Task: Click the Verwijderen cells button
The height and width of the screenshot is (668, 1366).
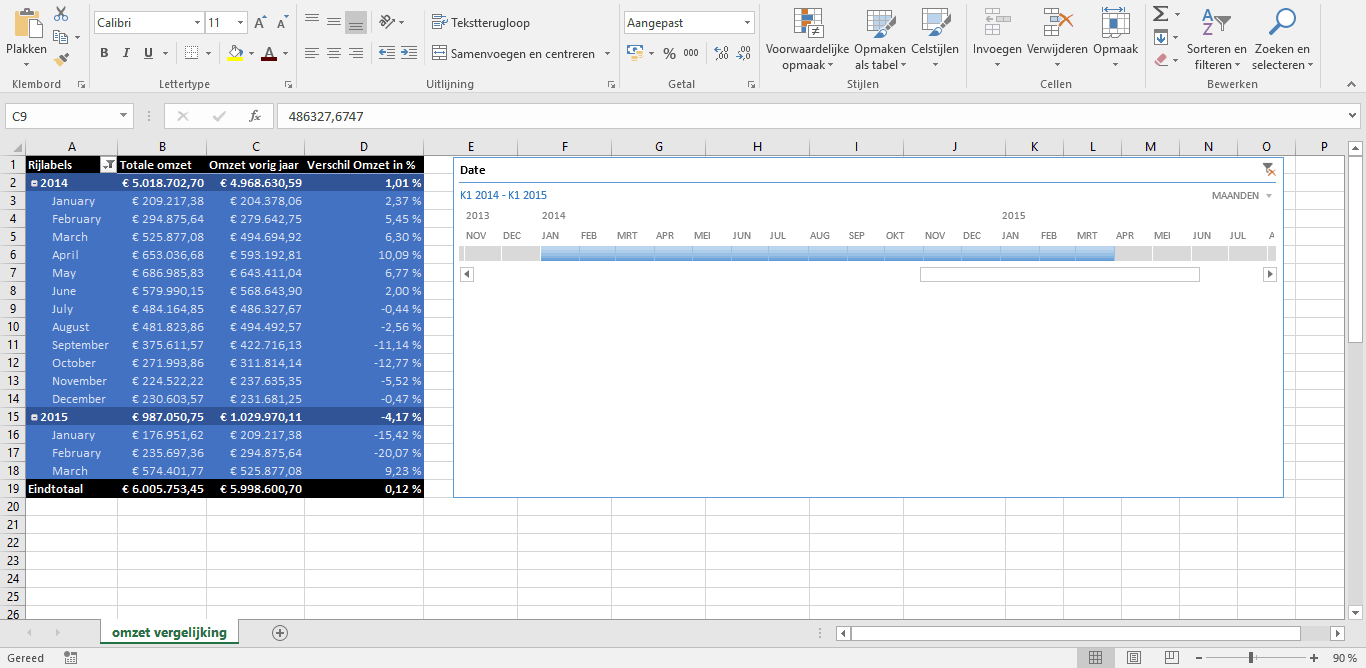Action: (x=1057, y=40)
